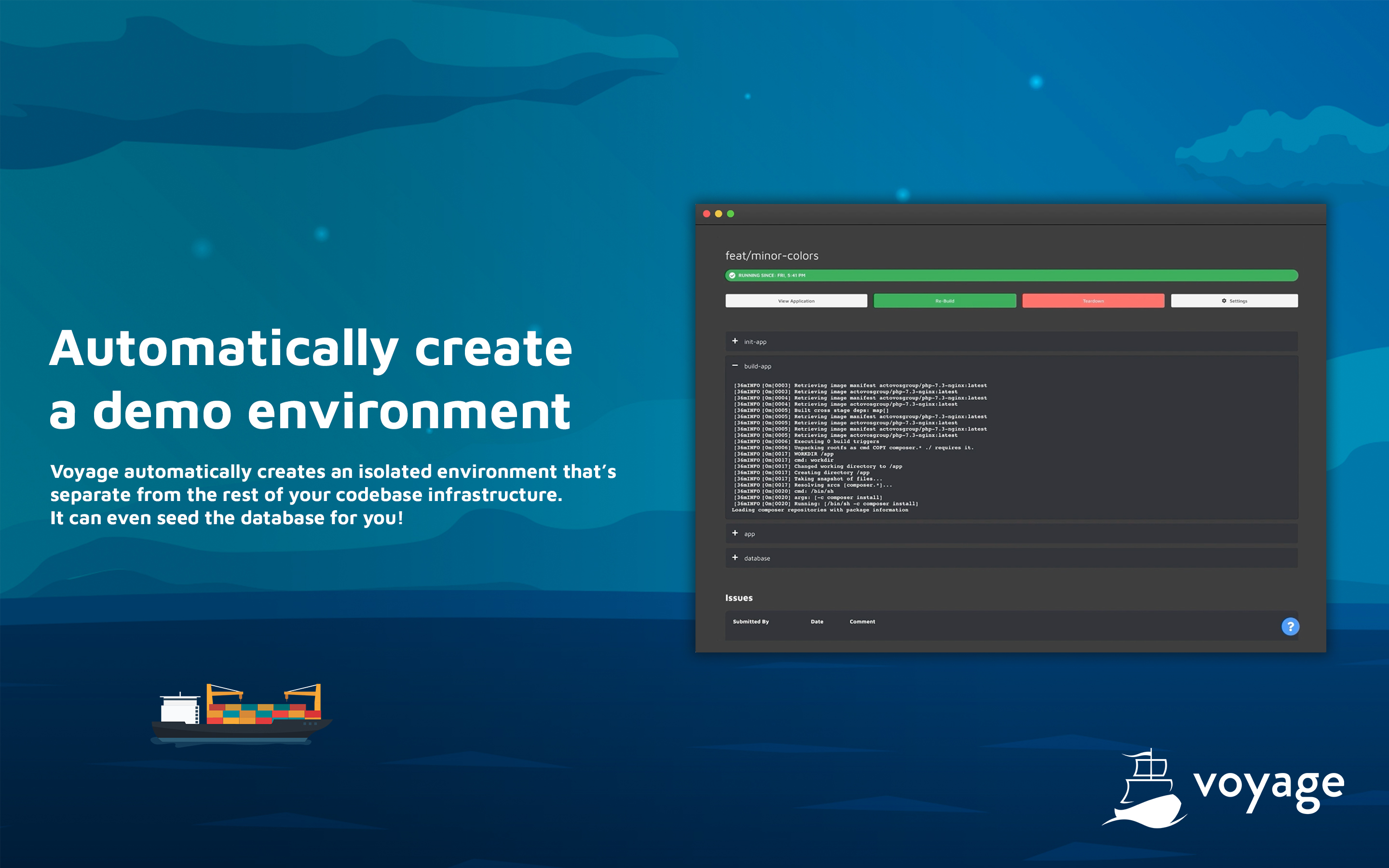Expand the init-app section plus icon
Viewport: 1389px width, 868px height.
[x=735, y=341]
